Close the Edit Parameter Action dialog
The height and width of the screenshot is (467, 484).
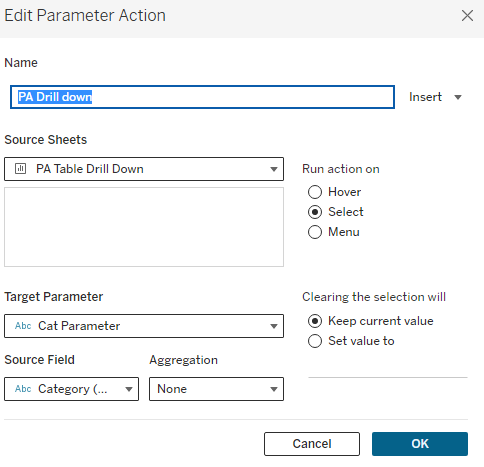(467, 15)
